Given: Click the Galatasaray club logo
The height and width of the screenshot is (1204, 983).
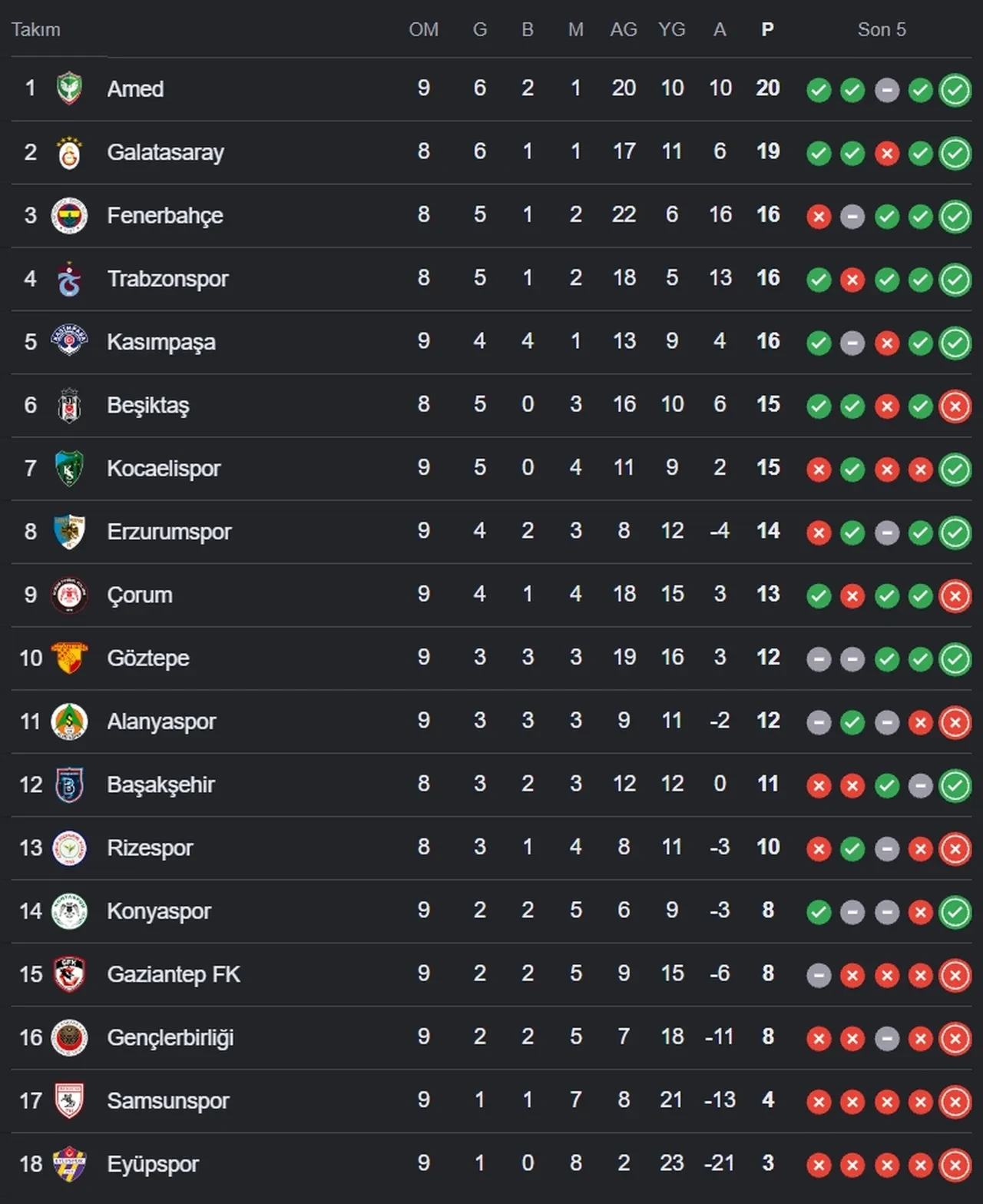Looking at the screenshot, I should point(69,152).
